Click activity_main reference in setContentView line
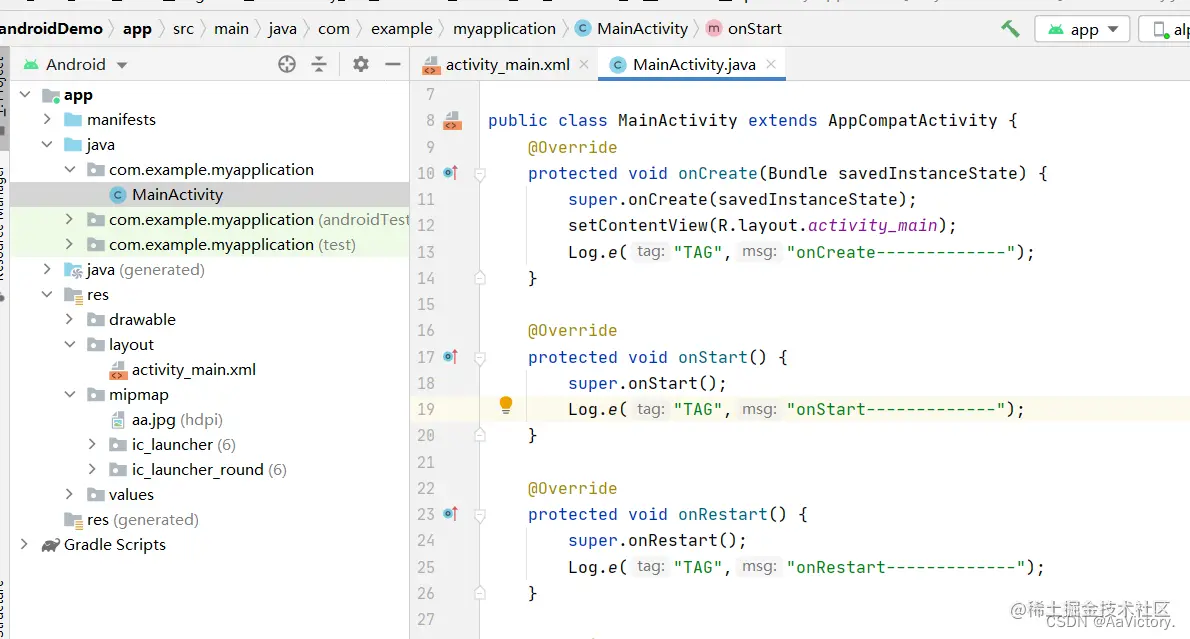Image resolution: width=1190 pixels, height=639 pixels. pos(872,225)
